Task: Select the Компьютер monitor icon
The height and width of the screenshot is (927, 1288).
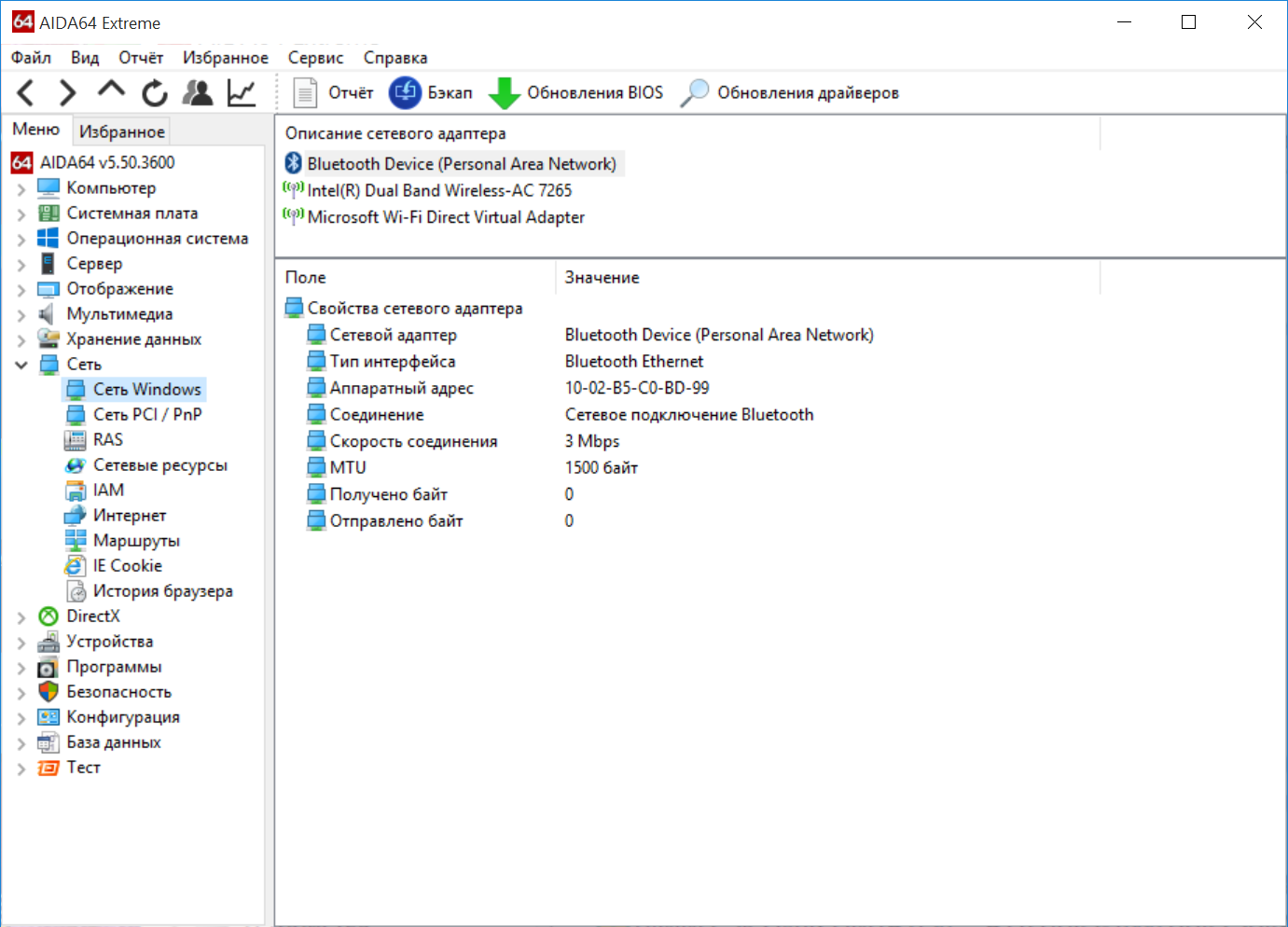Action: click(48, 187)
